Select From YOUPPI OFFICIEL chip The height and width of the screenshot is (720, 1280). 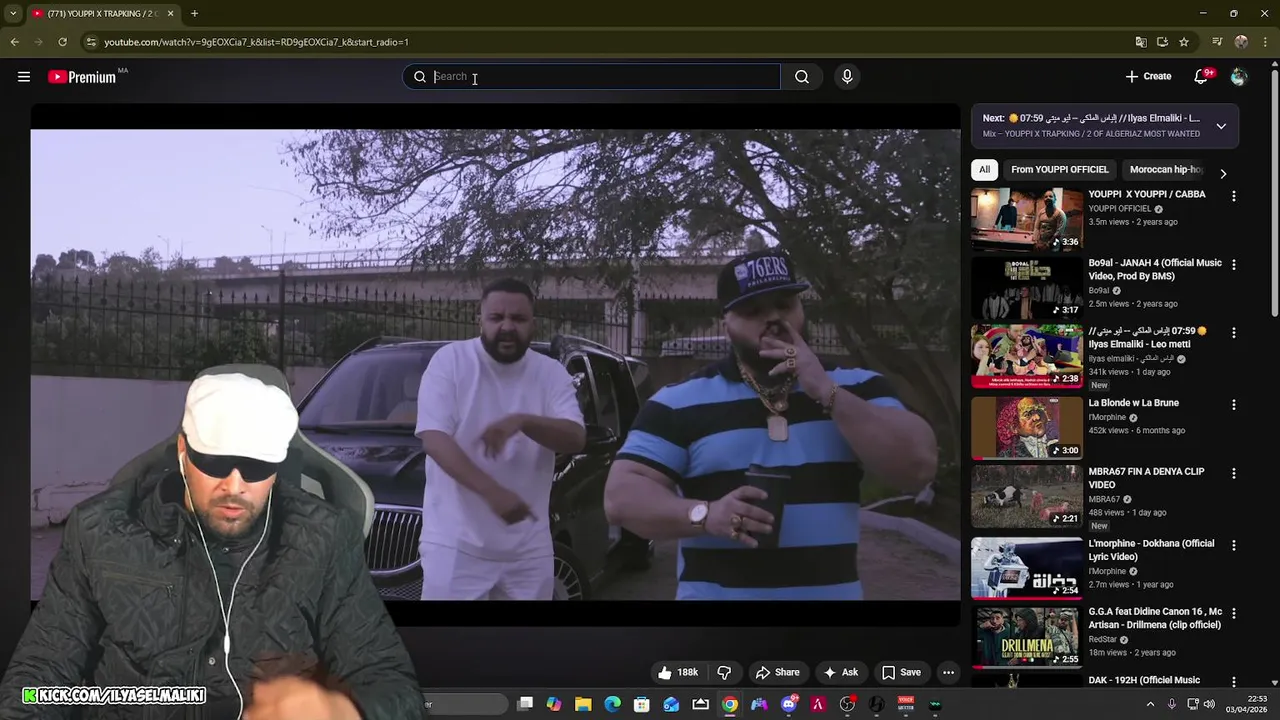point(1059,170)
